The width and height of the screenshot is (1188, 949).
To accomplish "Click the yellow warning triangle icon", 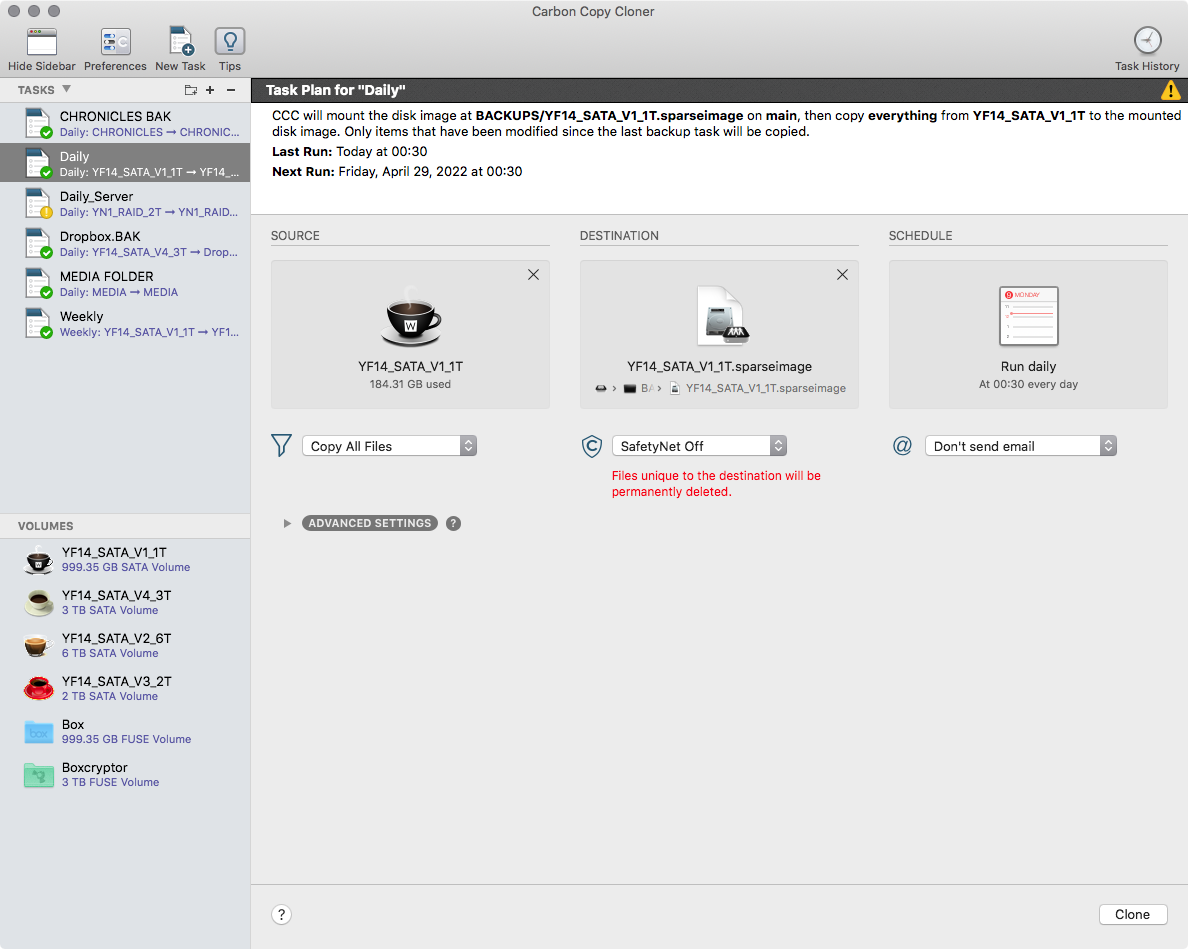I will click(x=1171, y=90).
